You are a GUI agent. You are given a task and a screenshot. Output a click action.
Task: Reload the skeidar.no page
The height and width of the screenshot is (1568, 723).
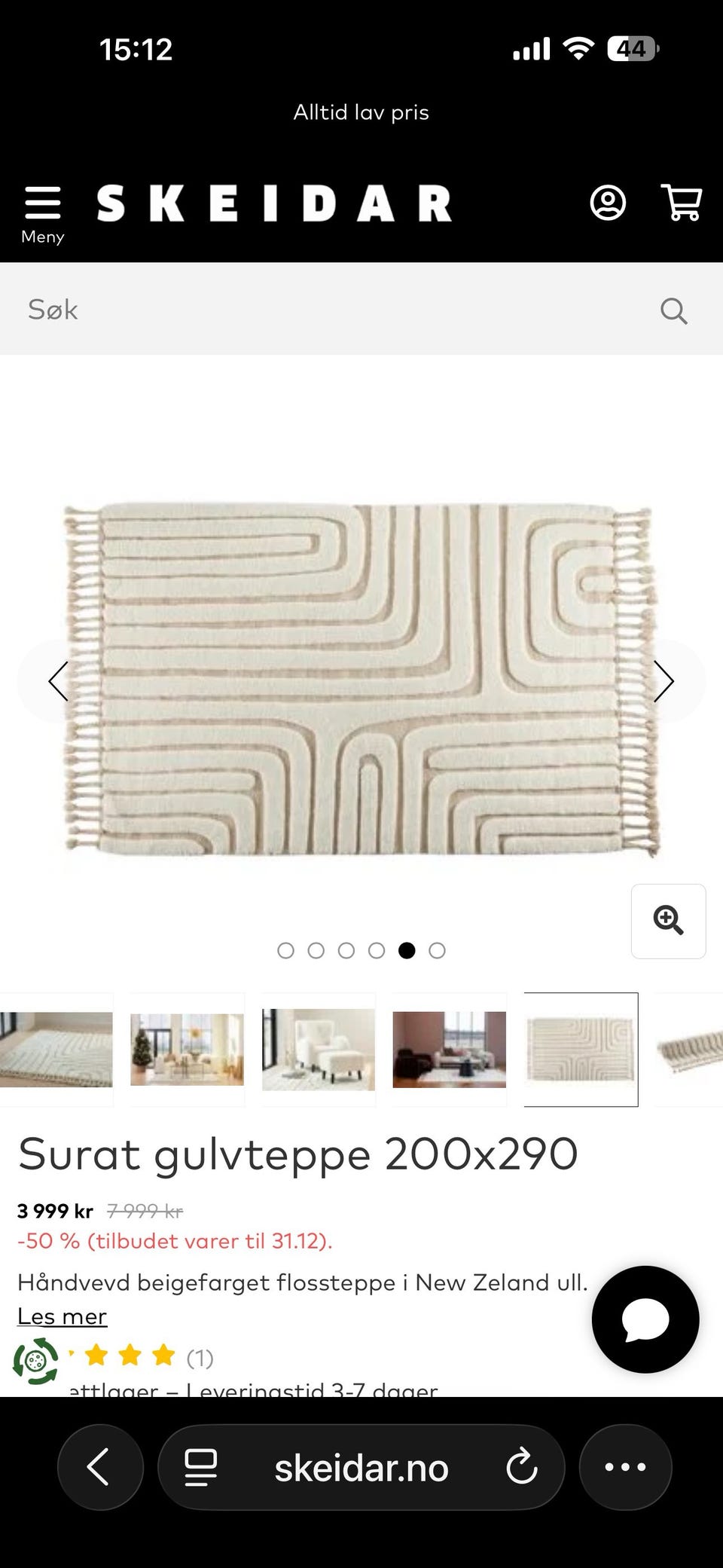(x=521, y=1467)
